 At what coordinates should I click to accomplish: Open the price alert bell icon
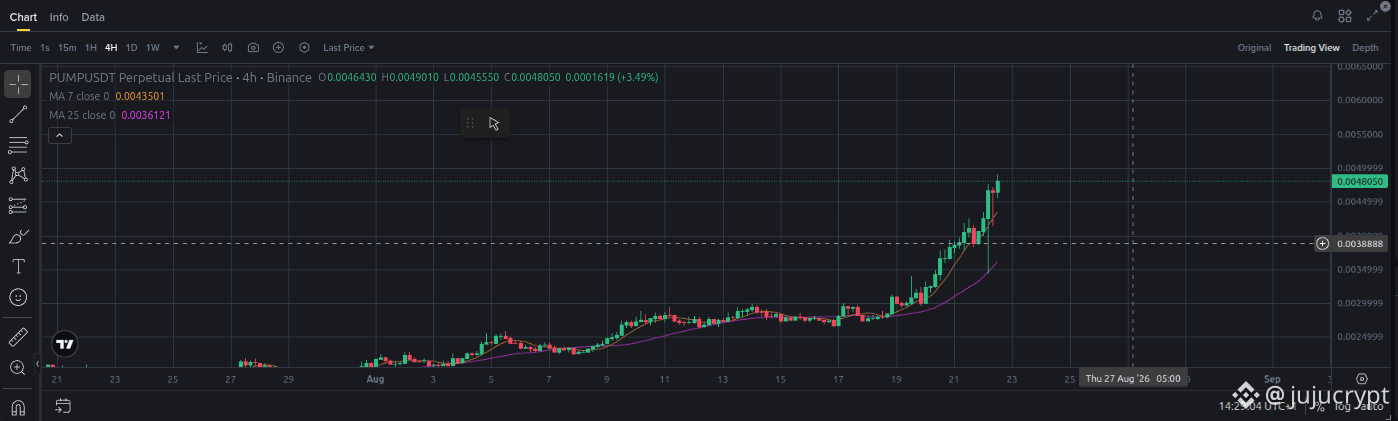pyautogui.click(x=1317, y=16)
